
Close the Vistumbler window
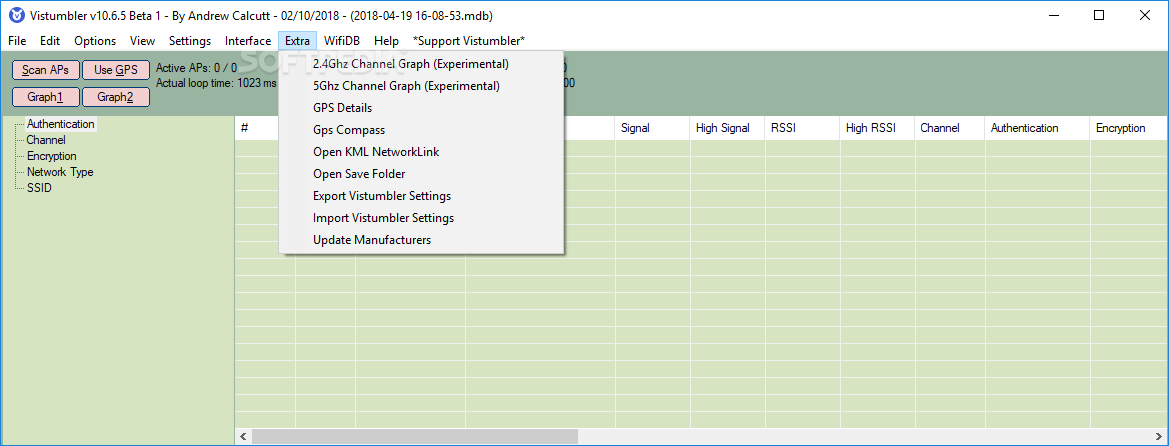pos(1144,15)
